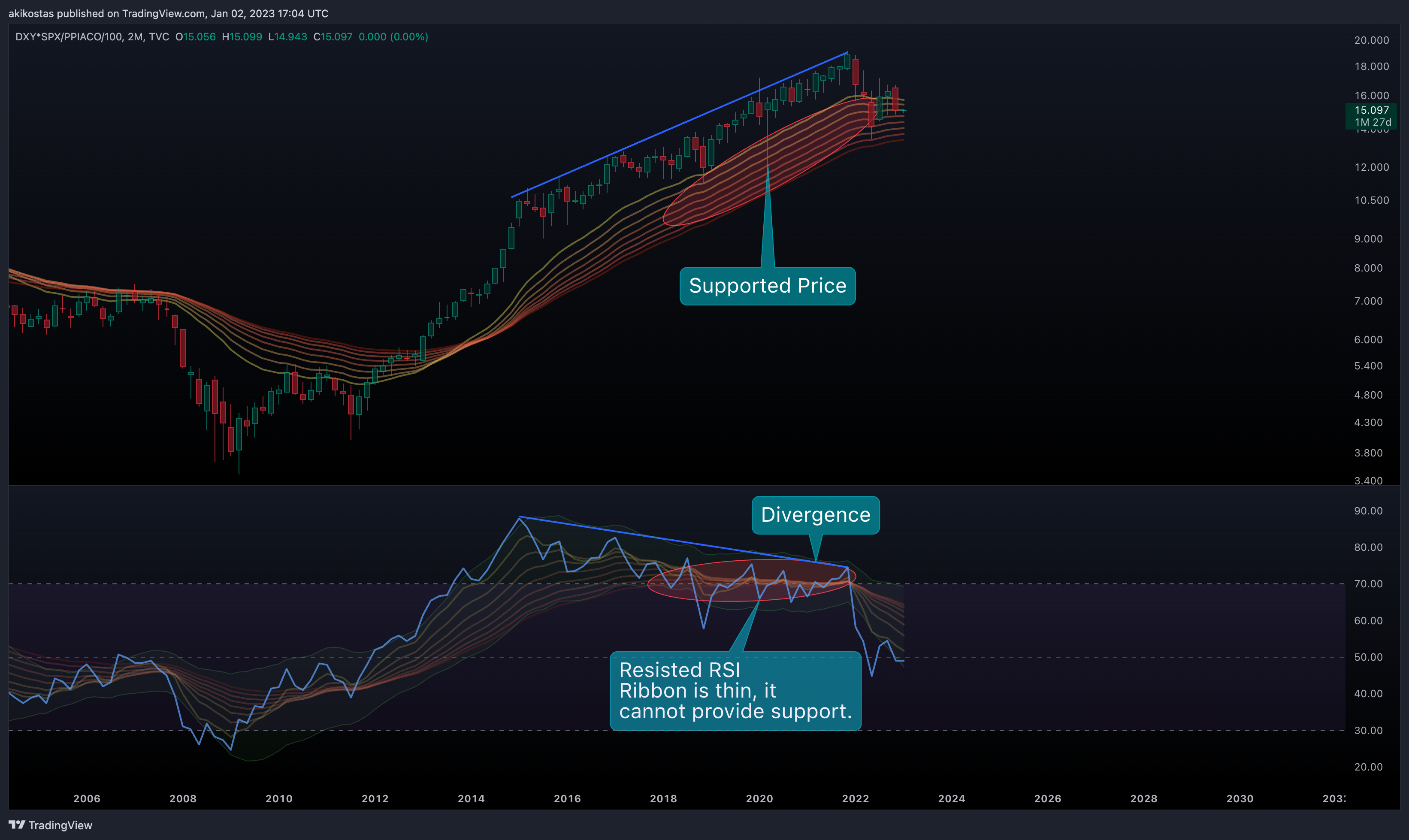The width and height of the screenshot is (1409, 840).
Task: Click the 2012 label on the time axis
Action: (x=375, y=798)
